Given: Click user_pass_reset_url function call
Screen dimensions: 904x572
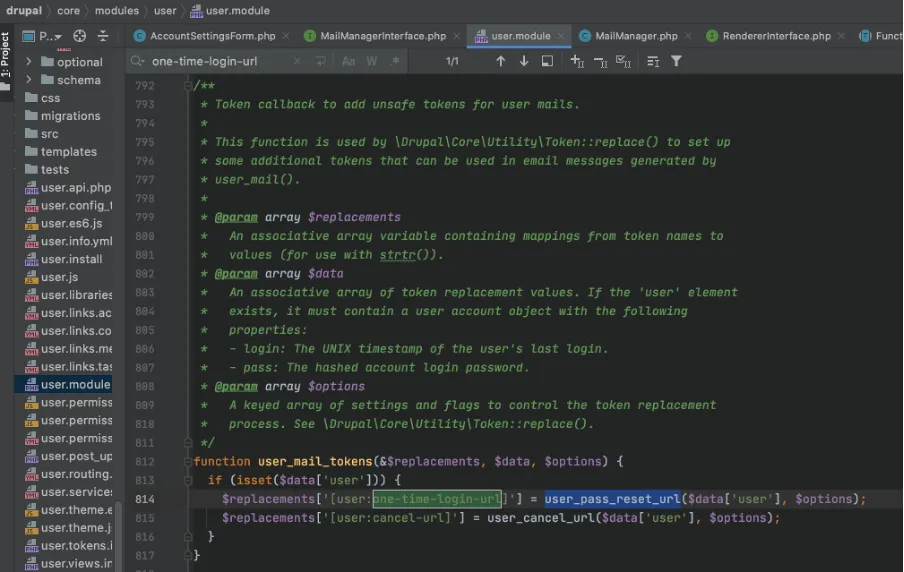Looking at the screenshot, I should point(612,499).
